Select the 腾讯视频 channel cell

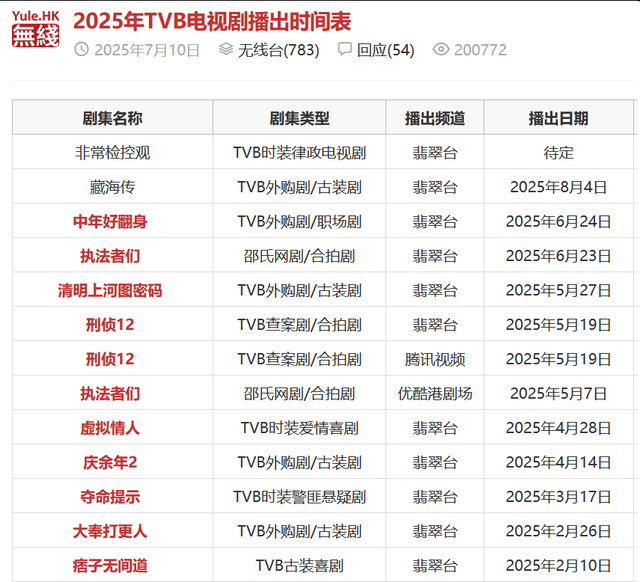435,359
